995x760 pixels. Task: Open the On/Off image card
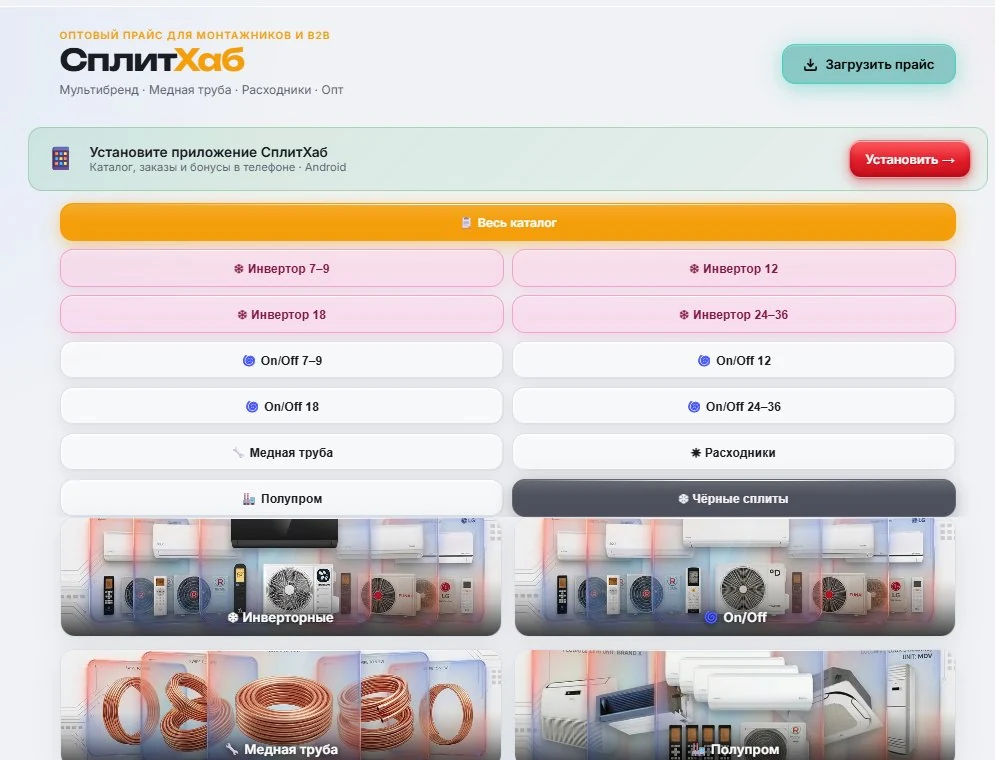pos(735,577)
